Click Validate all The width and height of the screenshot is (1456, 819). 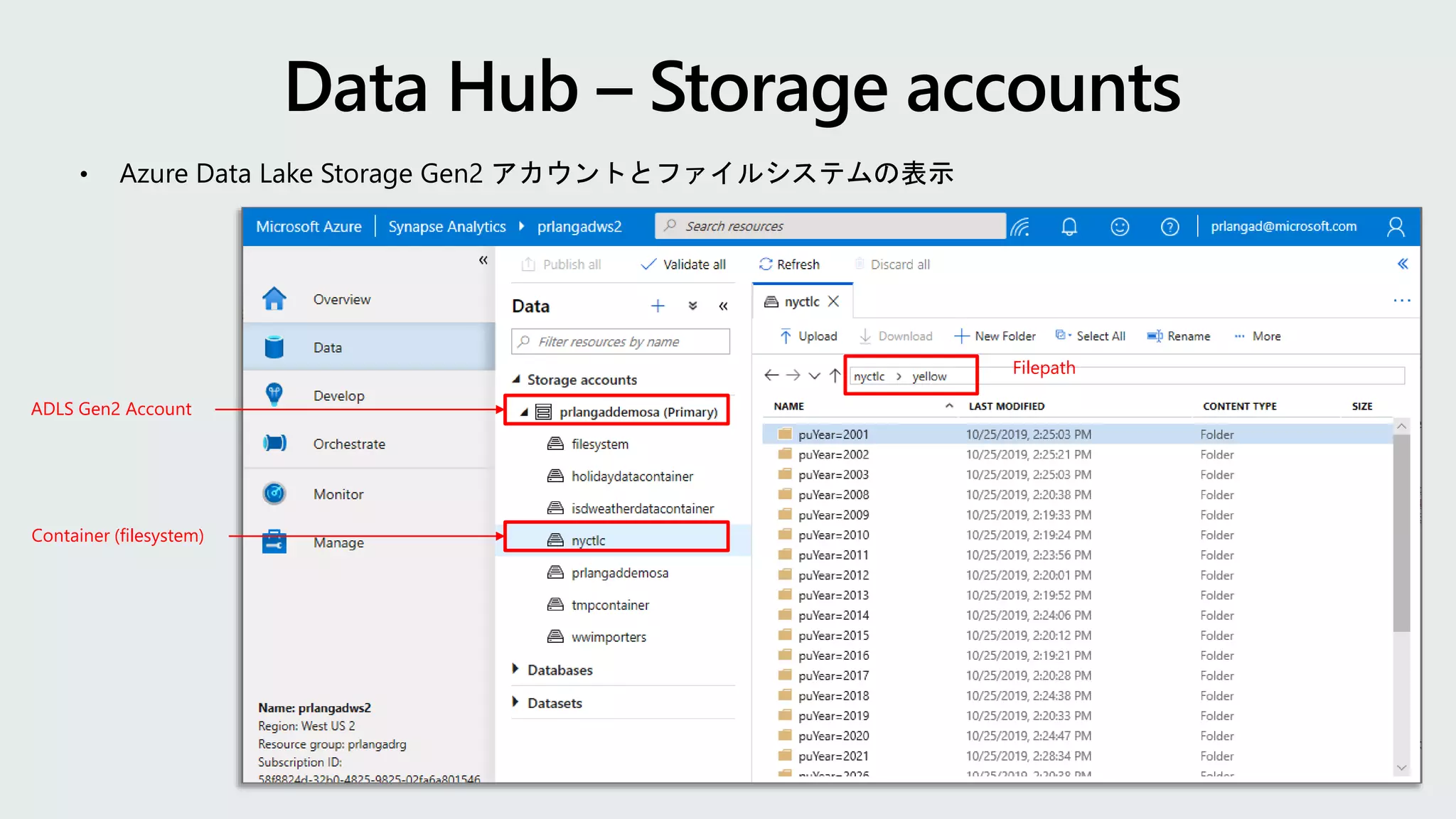(x=683, y=264)
